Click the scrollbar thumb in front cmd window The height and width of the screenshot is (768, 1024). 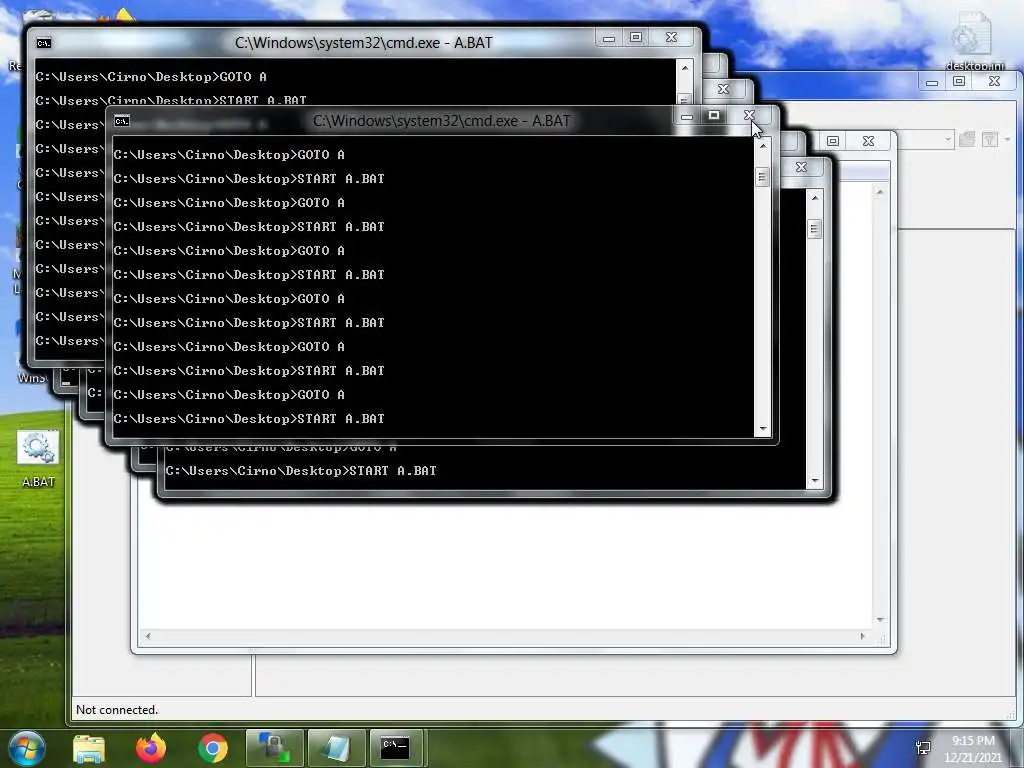click(762, 177)
